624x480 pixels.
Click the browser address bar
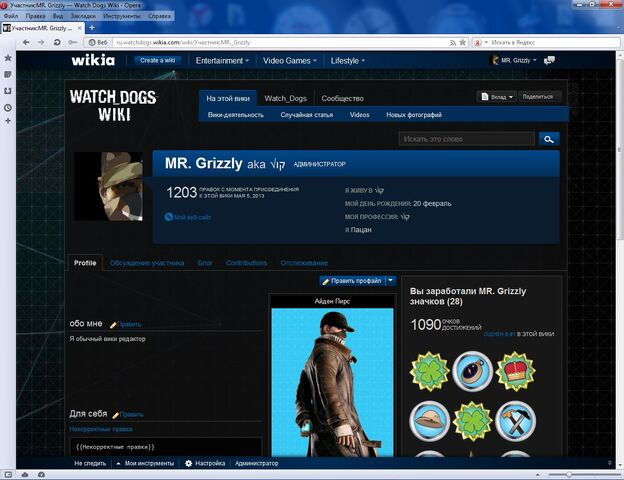click(x=281, y=42)
